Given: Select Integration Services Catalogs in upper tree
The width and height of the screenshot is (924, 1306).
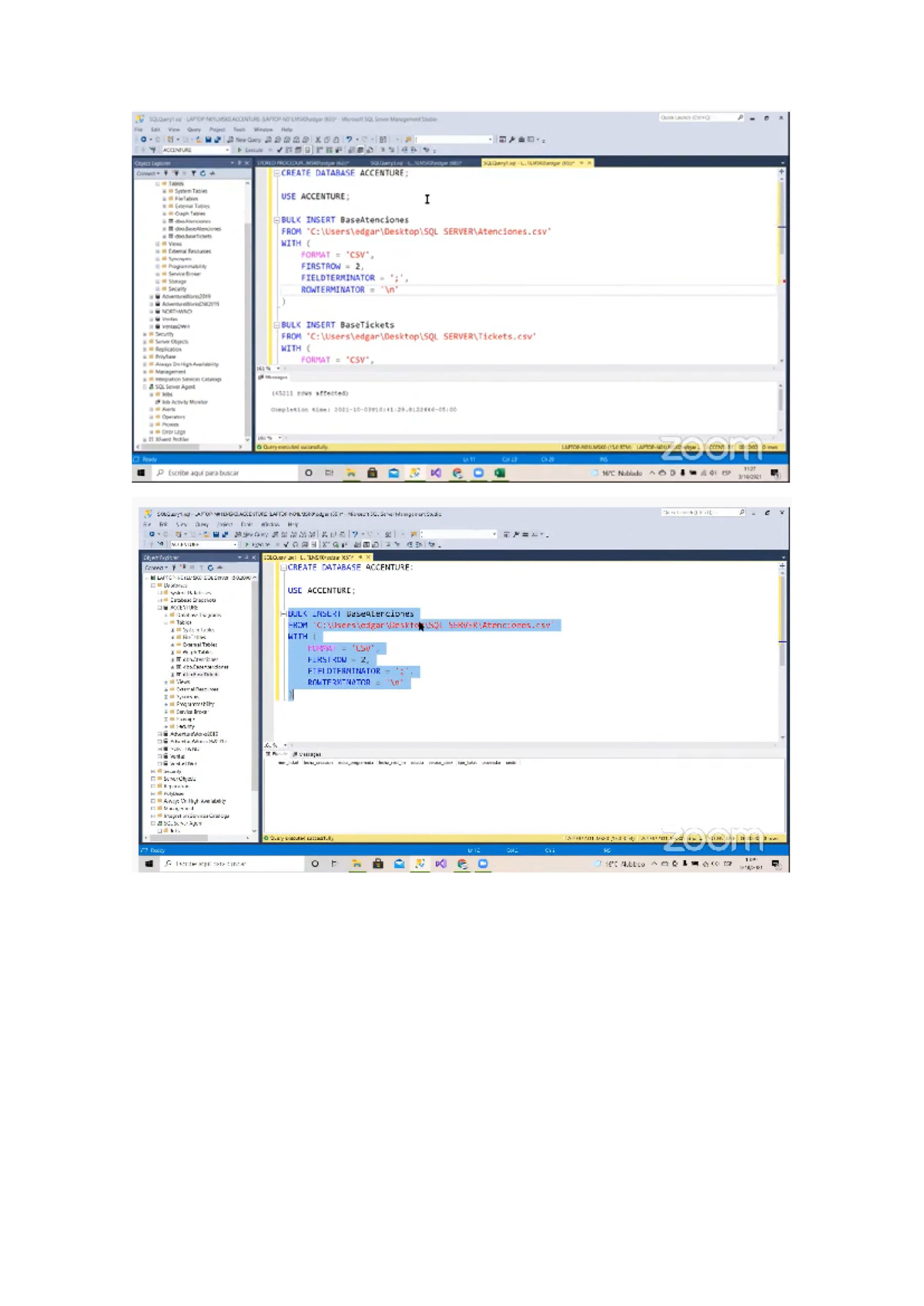Looking at the screenshot, I should click(186, 379).
